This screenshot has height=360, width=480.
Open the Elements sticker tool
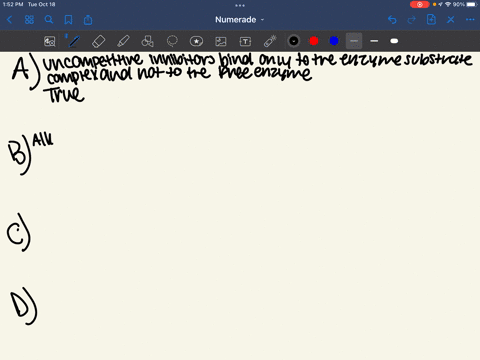pos(196,41)
